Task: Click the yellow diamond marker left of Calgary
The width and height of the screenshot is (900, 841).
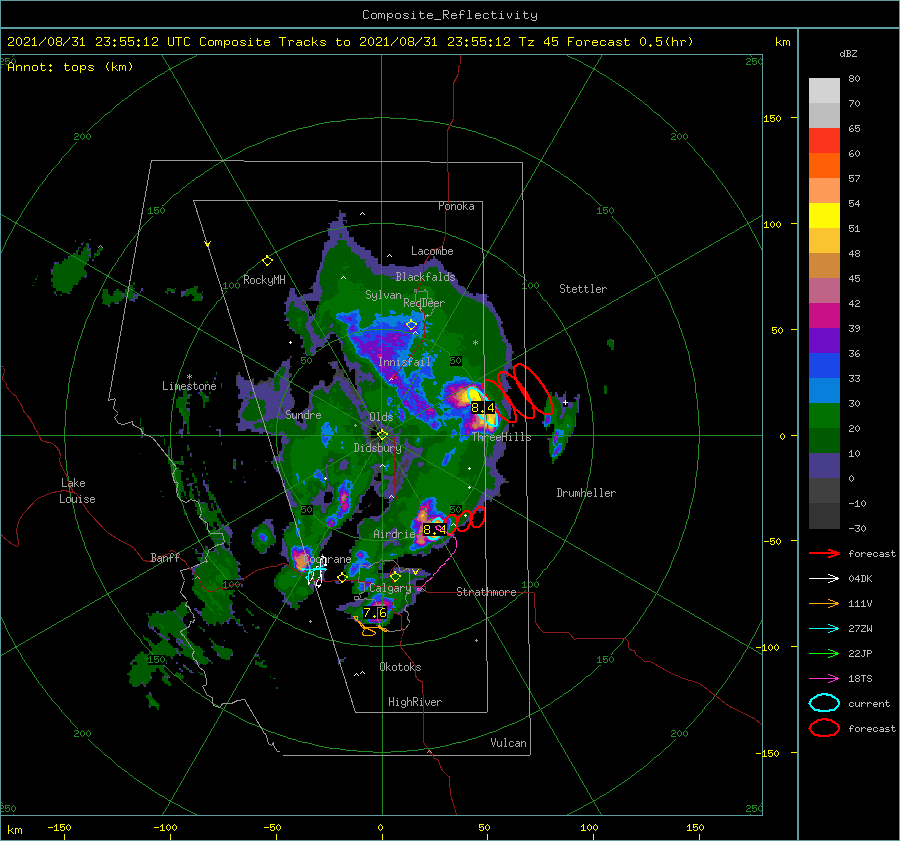Action: coord(342,578)
